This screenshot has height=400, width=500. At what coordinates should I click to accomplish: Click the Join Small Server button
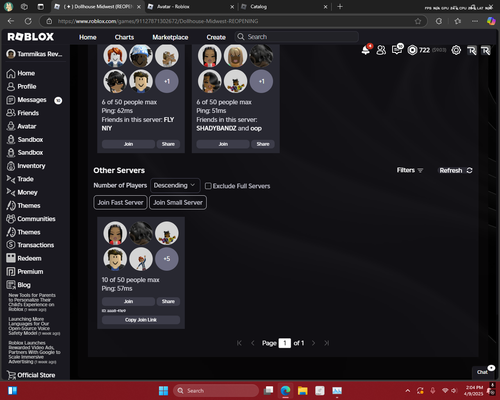[x=178, y=202]
